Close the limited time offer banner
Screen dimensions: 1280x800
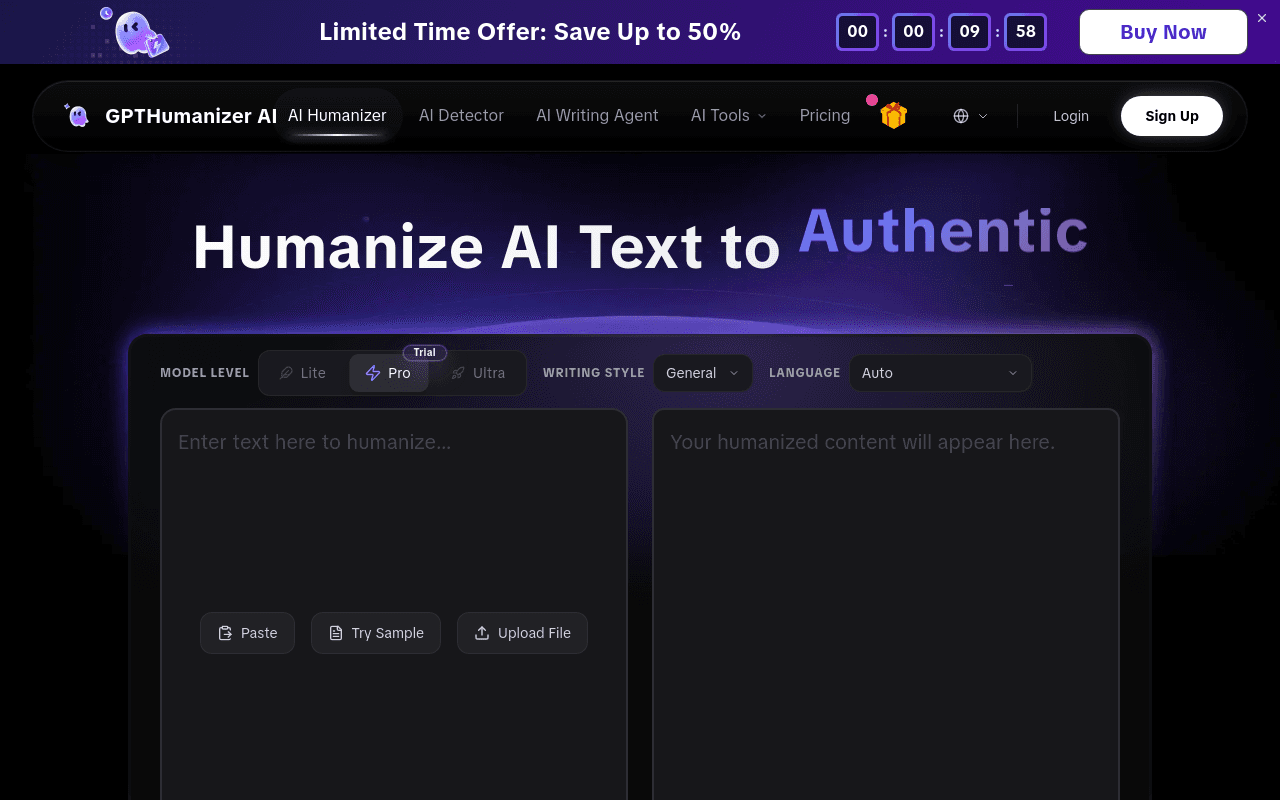click(x=1262, y=18)
